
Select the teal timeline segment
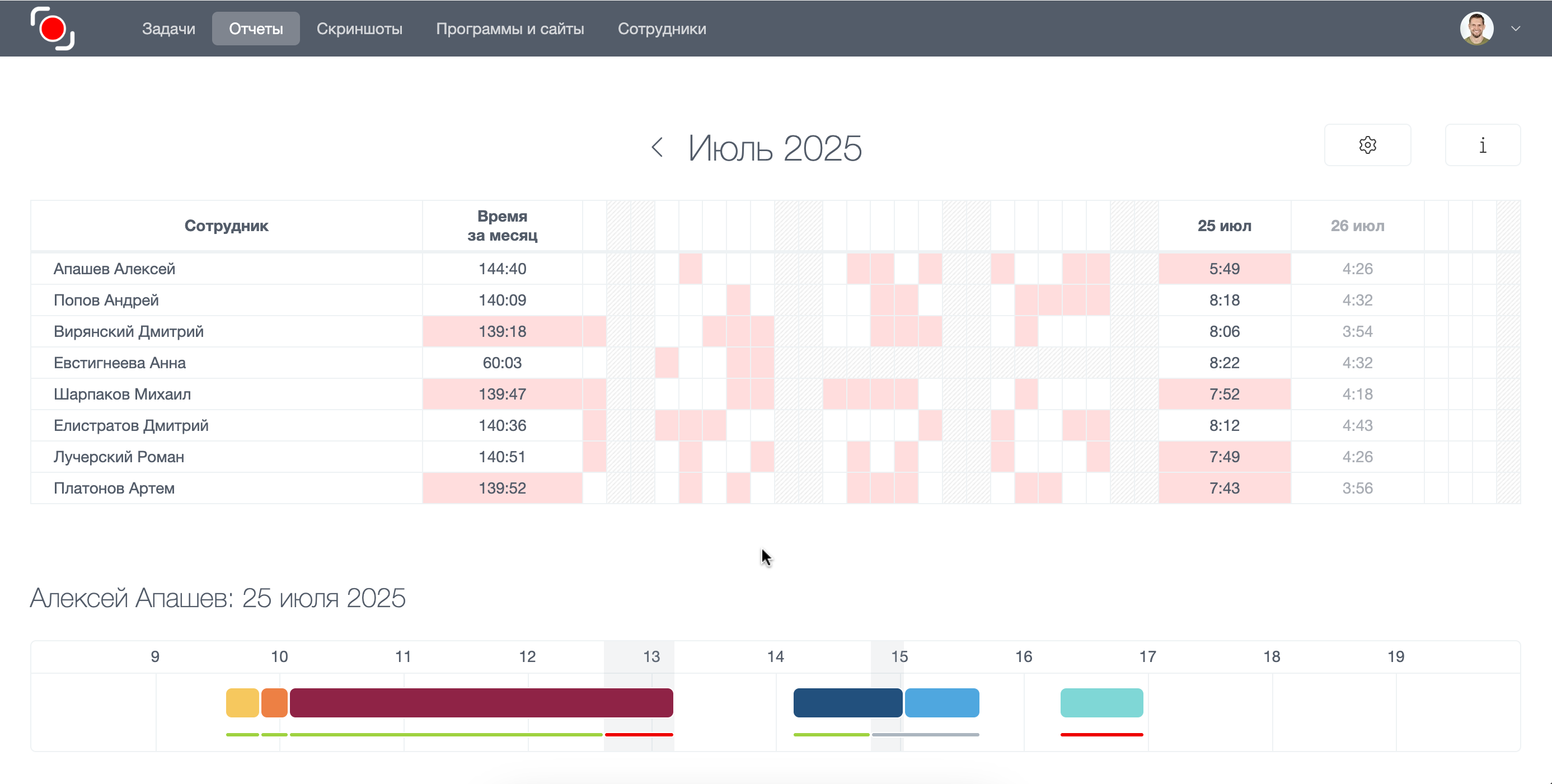(x=1101, y=703)
